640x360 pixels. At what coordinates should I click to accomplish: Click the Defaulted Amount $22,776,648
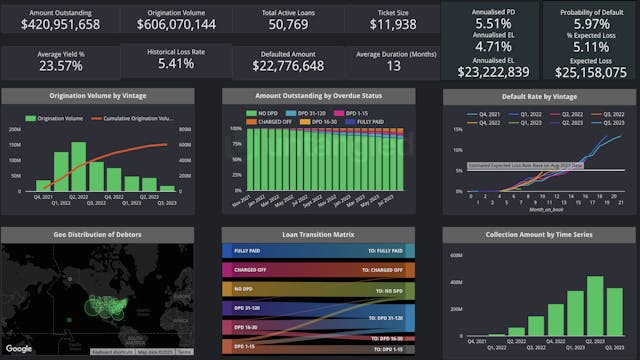click(x=288, y=66)
